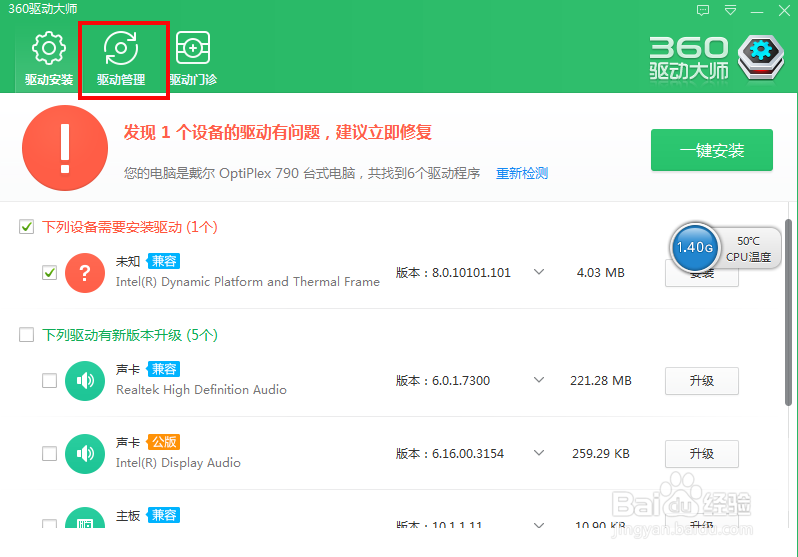Select the Intel(R) Dynamic Platform and Thermal Frame text
This screenshot has width=798, height=557.
[247, 282]
